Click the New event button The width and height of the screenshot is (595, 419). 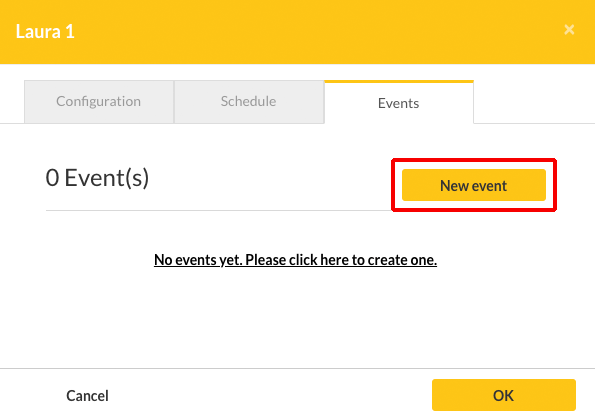point(474,185)
